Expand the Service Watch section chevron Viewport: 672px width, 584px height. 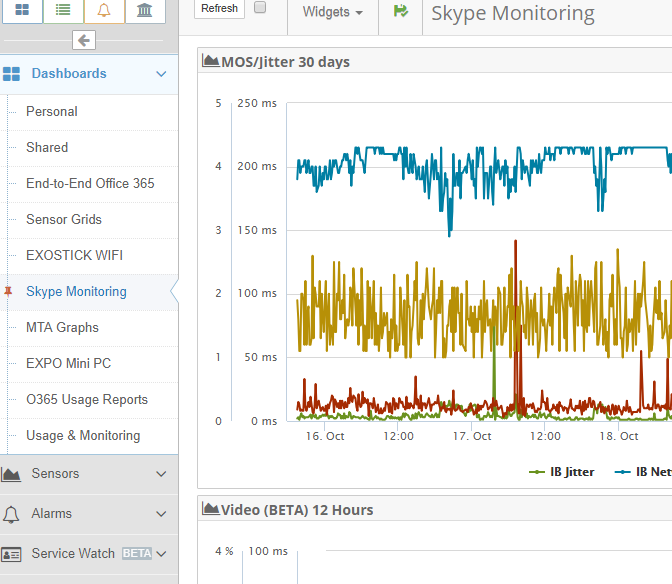click(x=161, y=554)
